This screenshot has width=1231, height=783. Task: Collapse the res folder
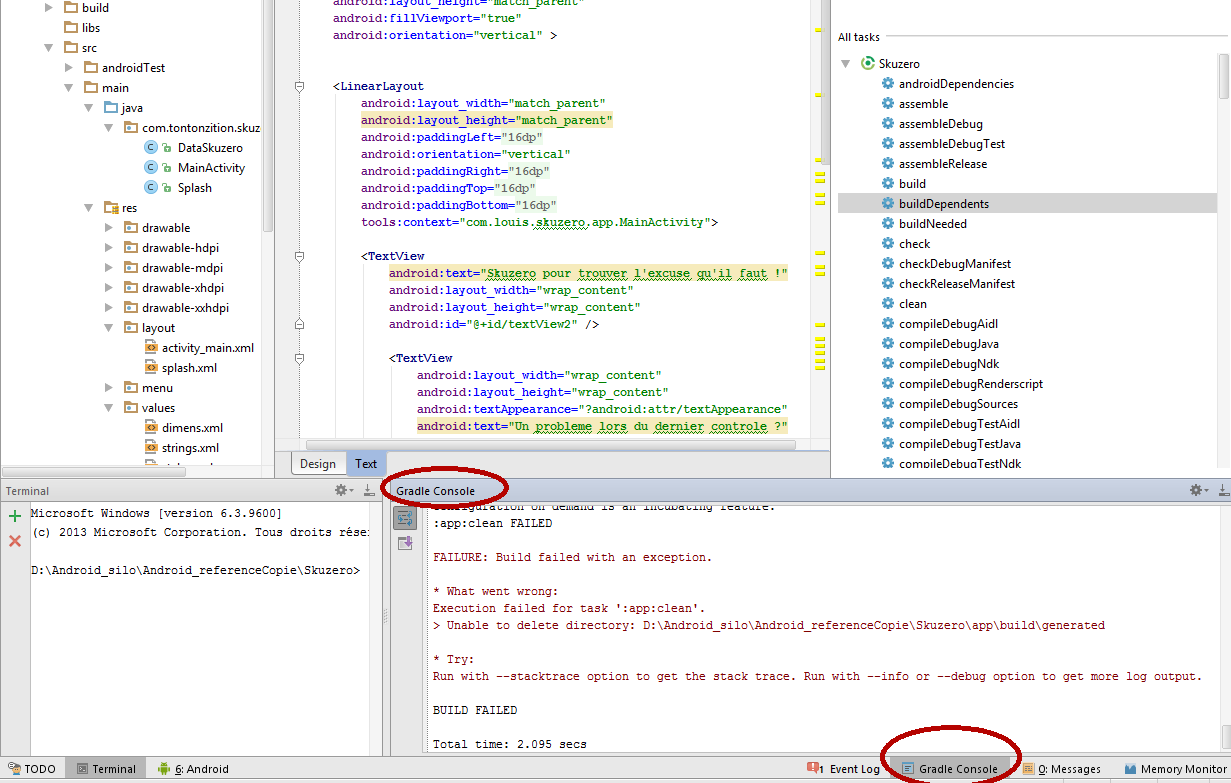tap(89, 208)
